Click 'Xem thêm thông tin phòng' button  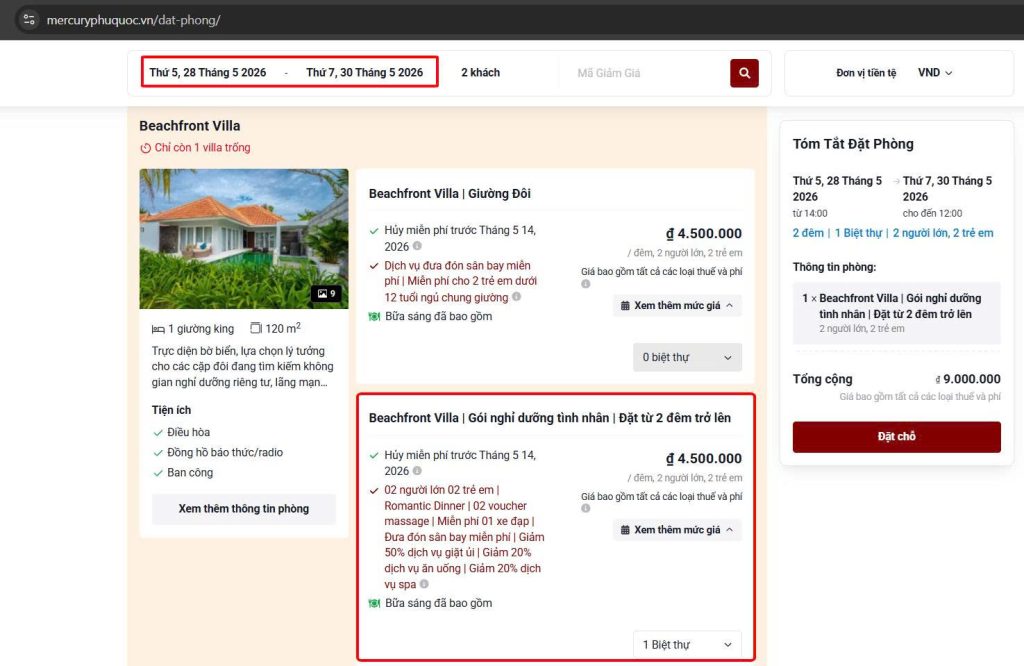[243, 509]
